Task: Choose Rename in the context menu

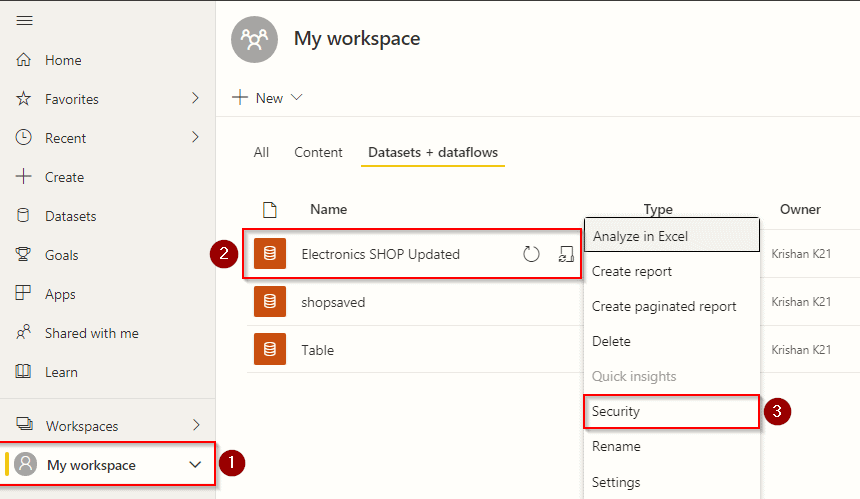Action: click(672, 446)
